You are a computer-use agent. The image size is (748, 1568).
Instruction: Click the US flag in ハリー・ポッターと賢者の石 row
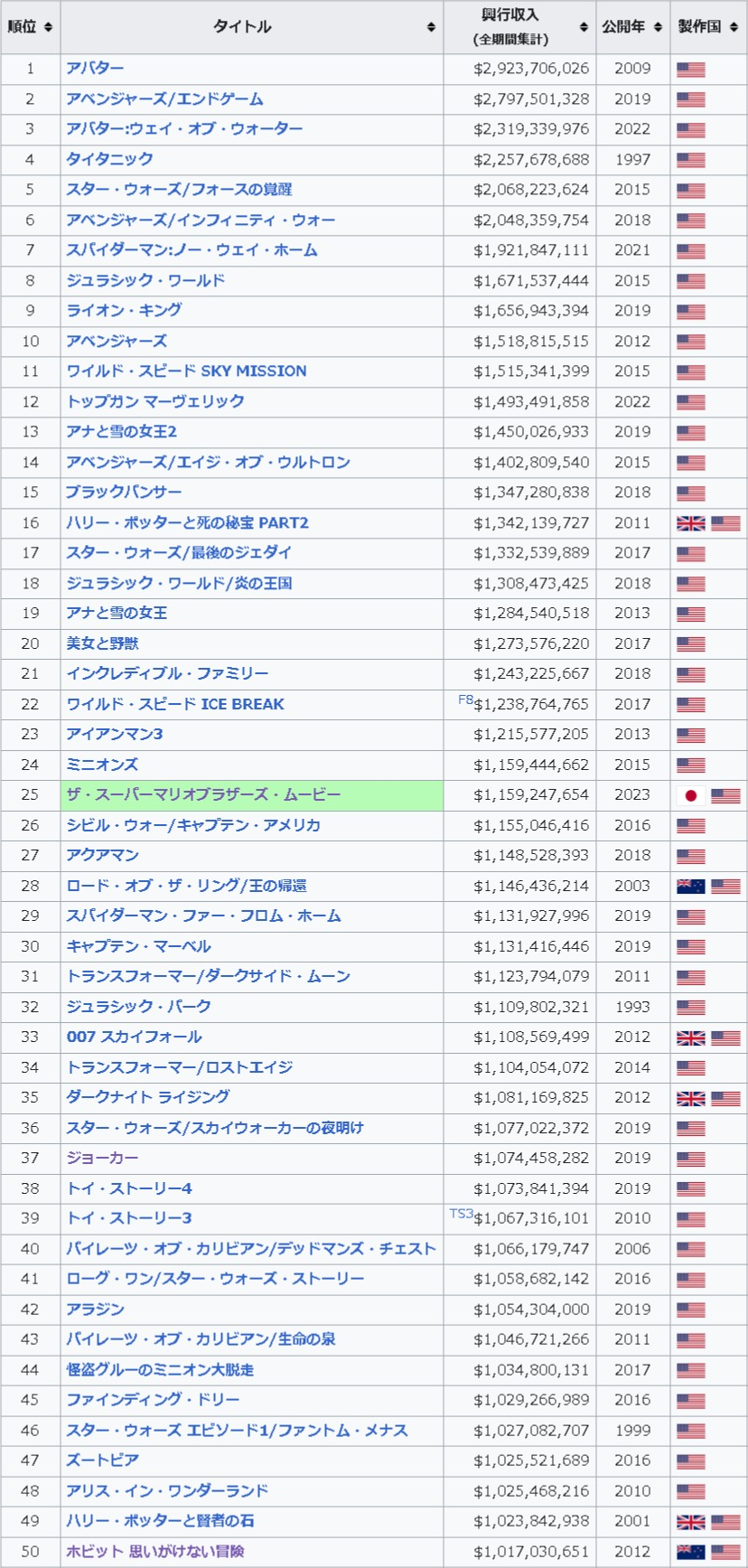click(x=725, y=1522)
